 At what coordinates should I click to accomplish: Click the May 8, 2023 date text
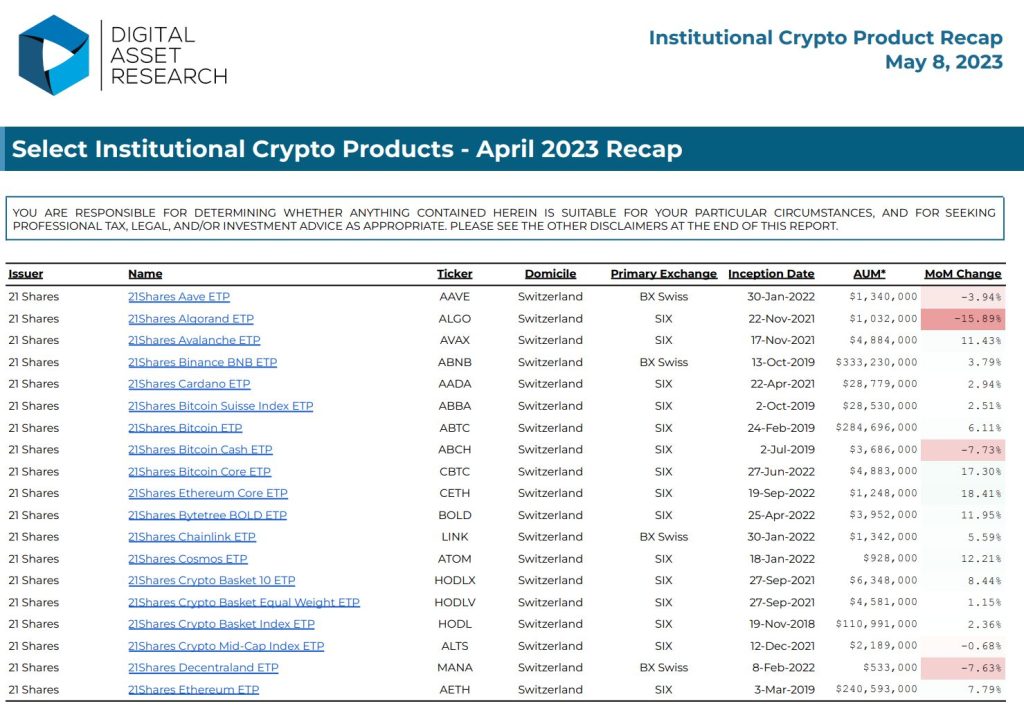pos(944,62)
